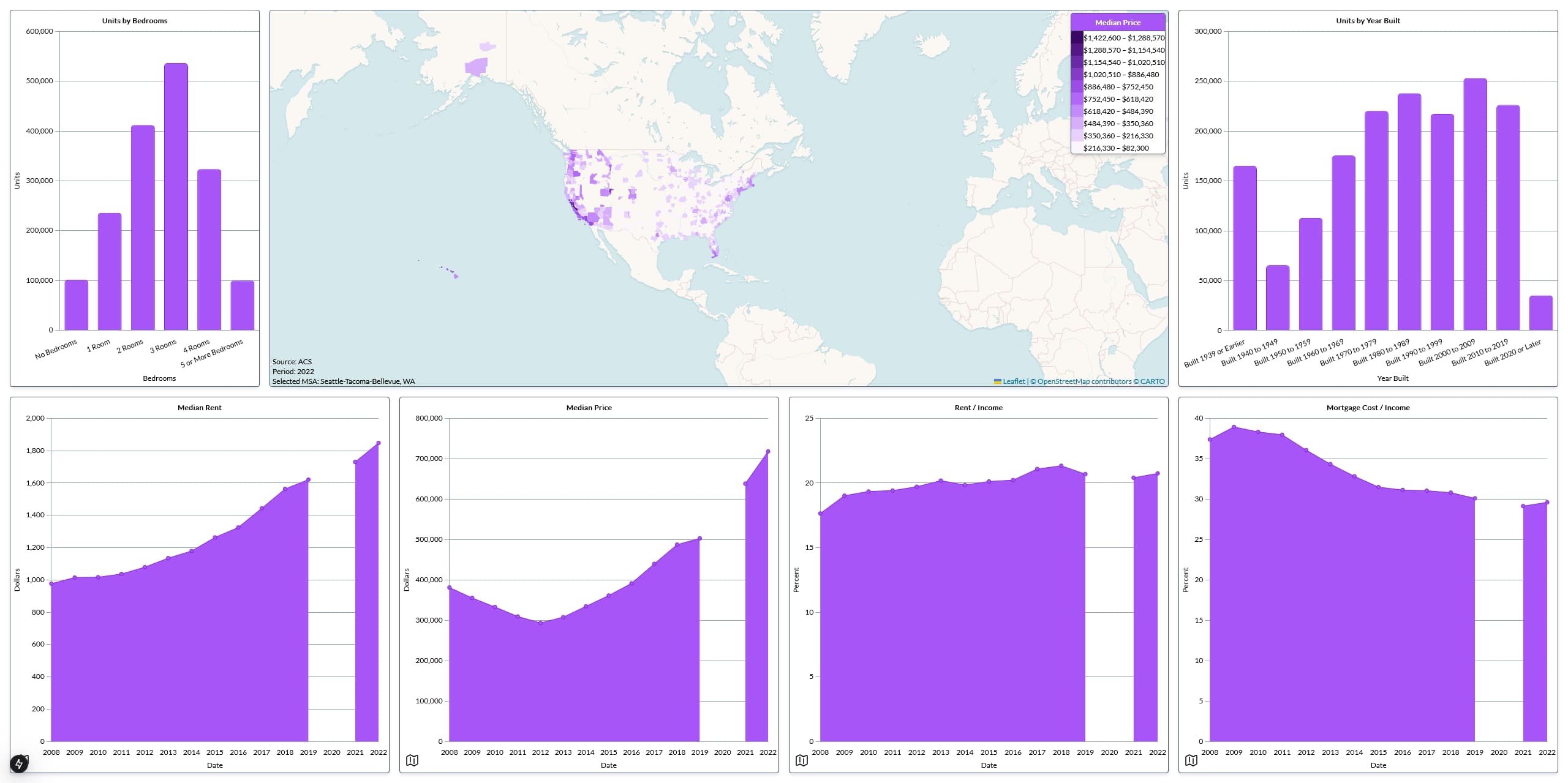
Task: Click the 2021 data point on Median Price
Action: [745, 484]
